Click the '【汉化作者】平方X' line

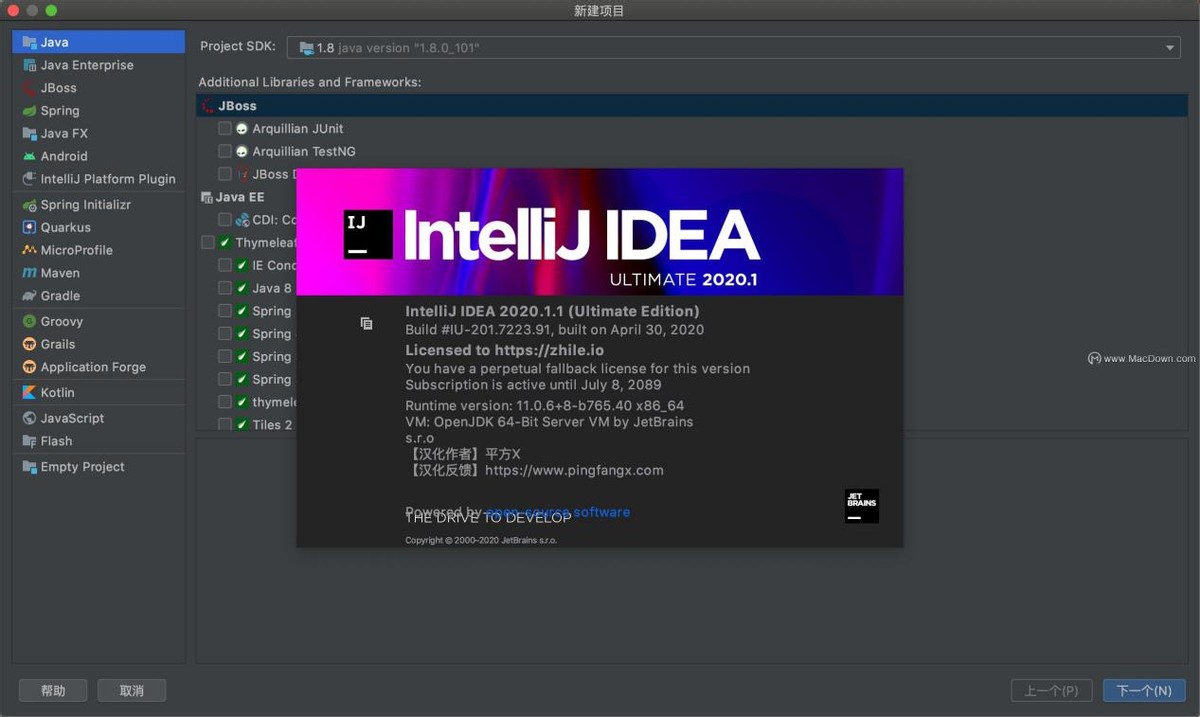pos(465,454)
